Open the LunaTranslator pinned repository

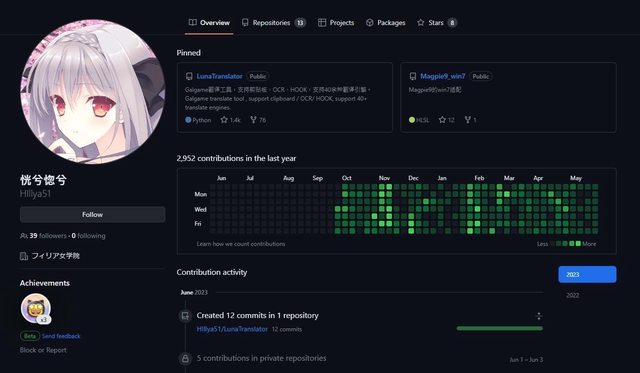click(219, 76)
